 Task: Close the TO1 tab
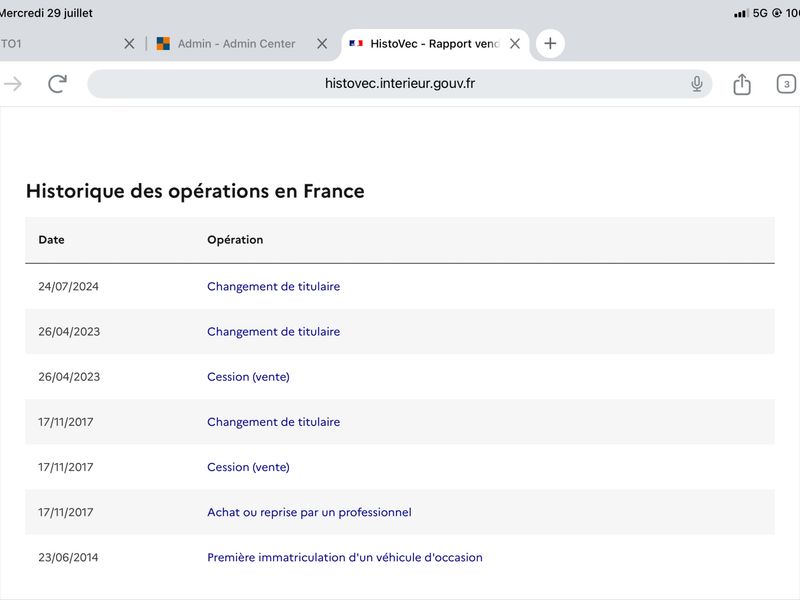129,44
